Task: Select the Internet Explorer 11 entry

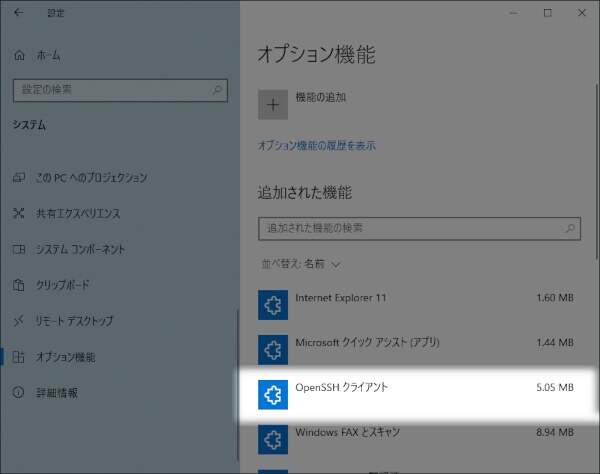Action: pyautogui.click(x=418, y=305)
